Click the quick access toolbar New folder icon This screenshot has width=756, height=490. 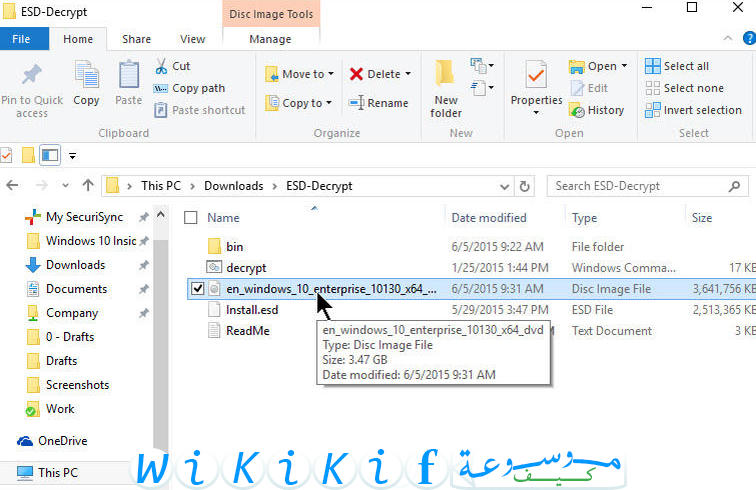[28, 155]
